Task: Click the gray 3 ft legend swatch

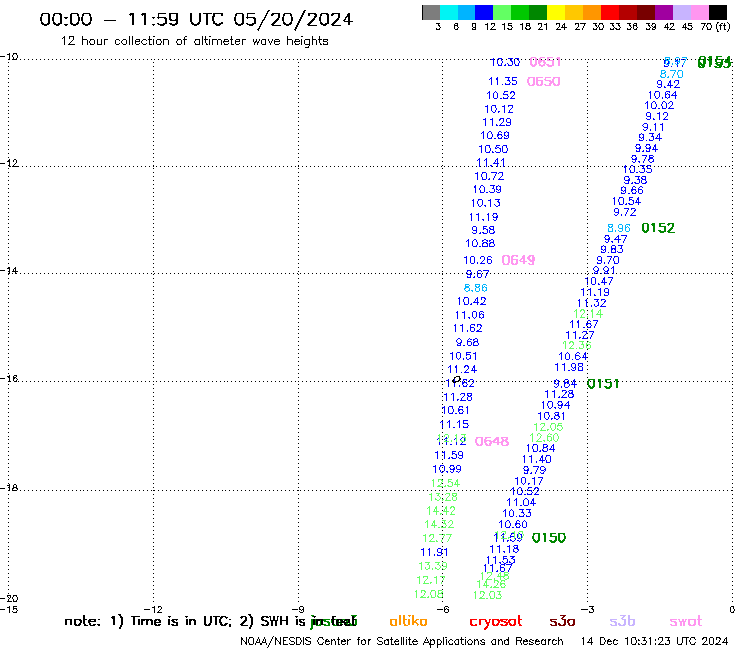Action: pos(431,12)
